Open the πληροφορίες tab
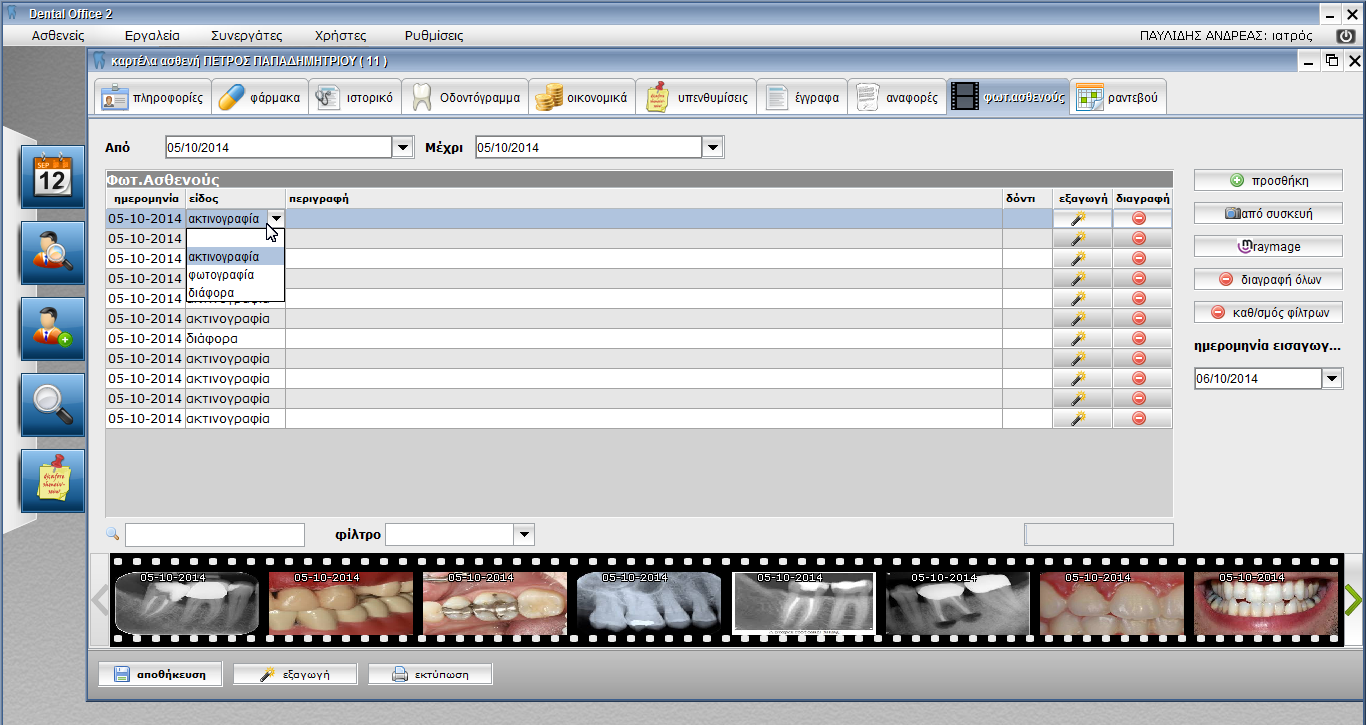The image size is (1367, 725). click(x=153, y=98)
